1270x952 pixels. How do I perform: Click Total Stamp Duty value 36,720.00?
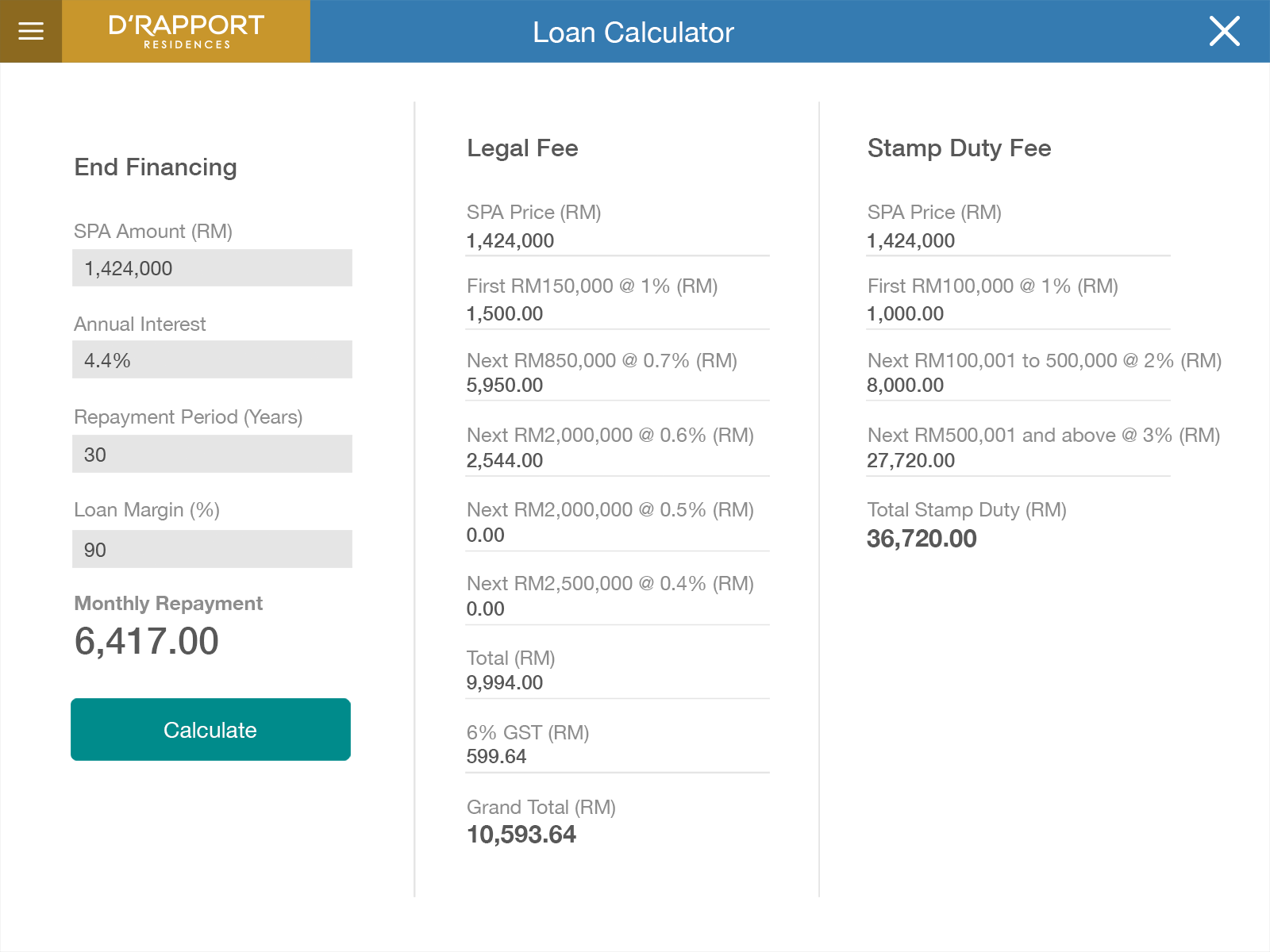click(922, 539)
